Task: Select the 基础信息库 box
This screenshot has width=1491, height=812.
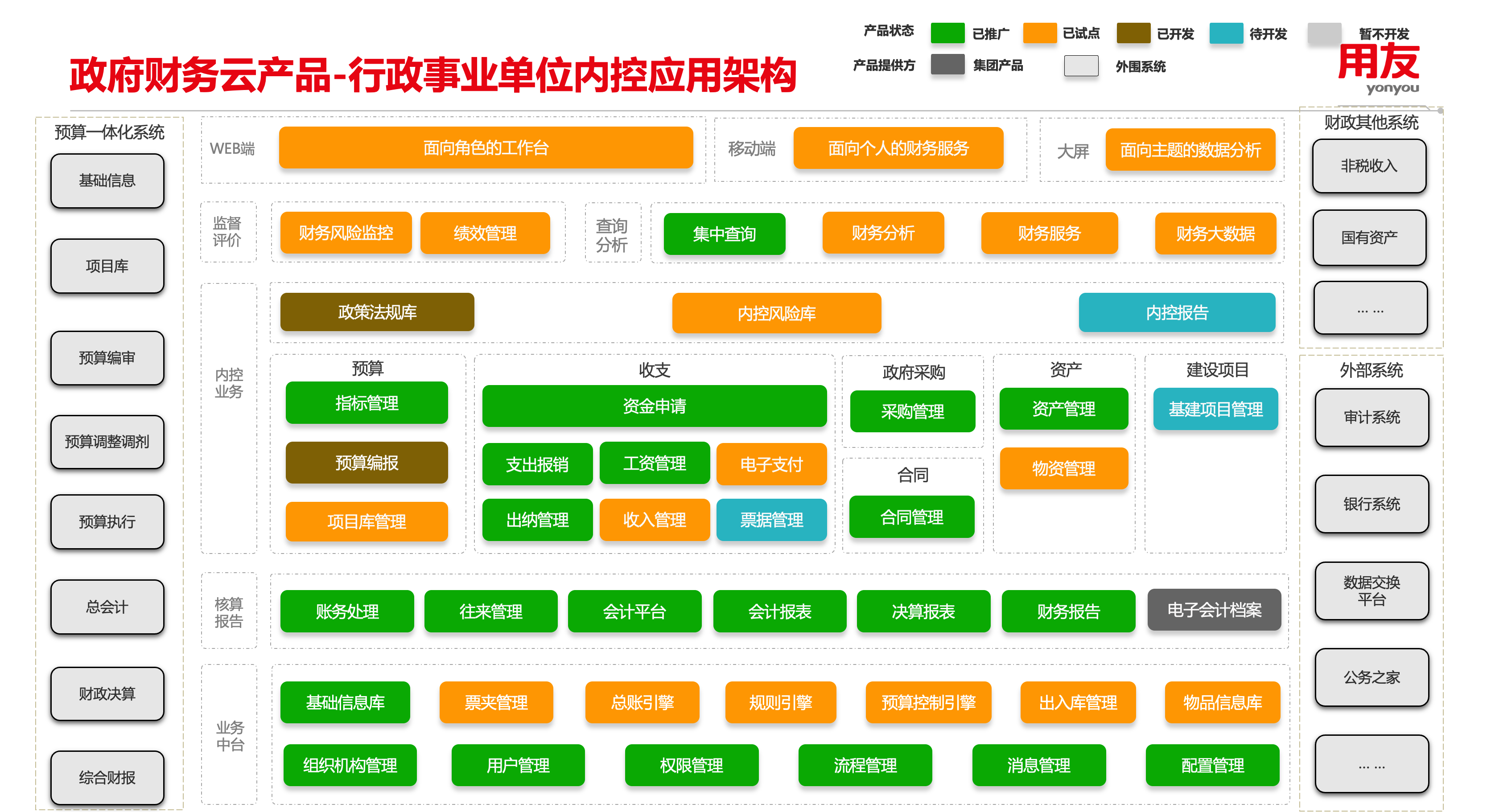Action: click(345, 702)
